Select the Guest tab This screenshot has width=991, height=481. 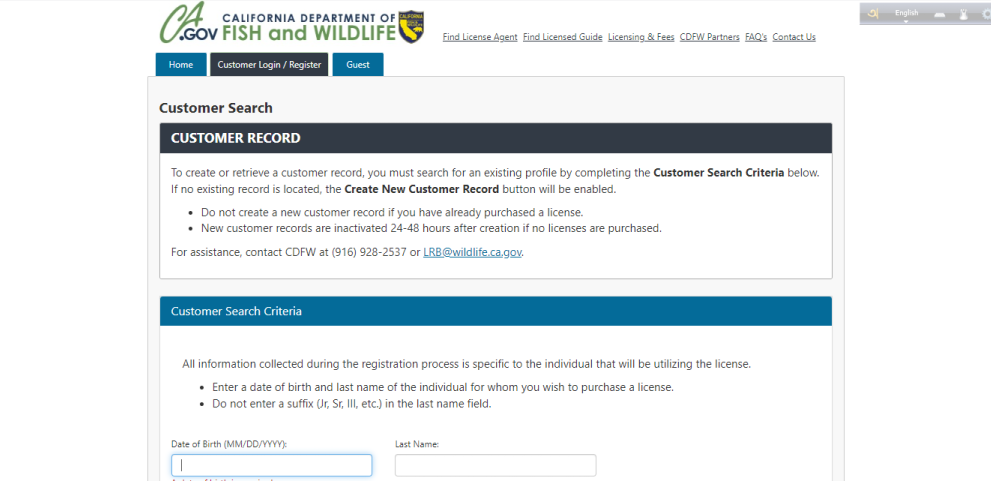point(358,64)
